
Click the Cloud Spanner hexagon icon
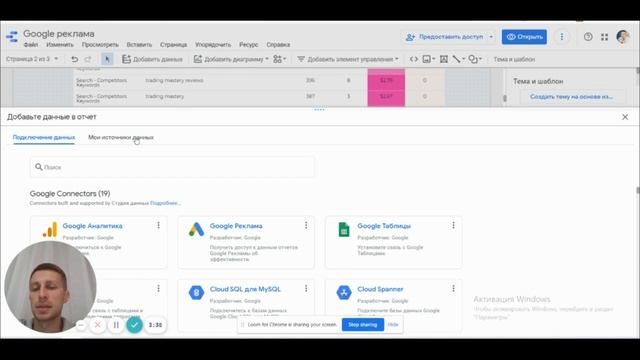pyautogui.click(x=344, y=292)
